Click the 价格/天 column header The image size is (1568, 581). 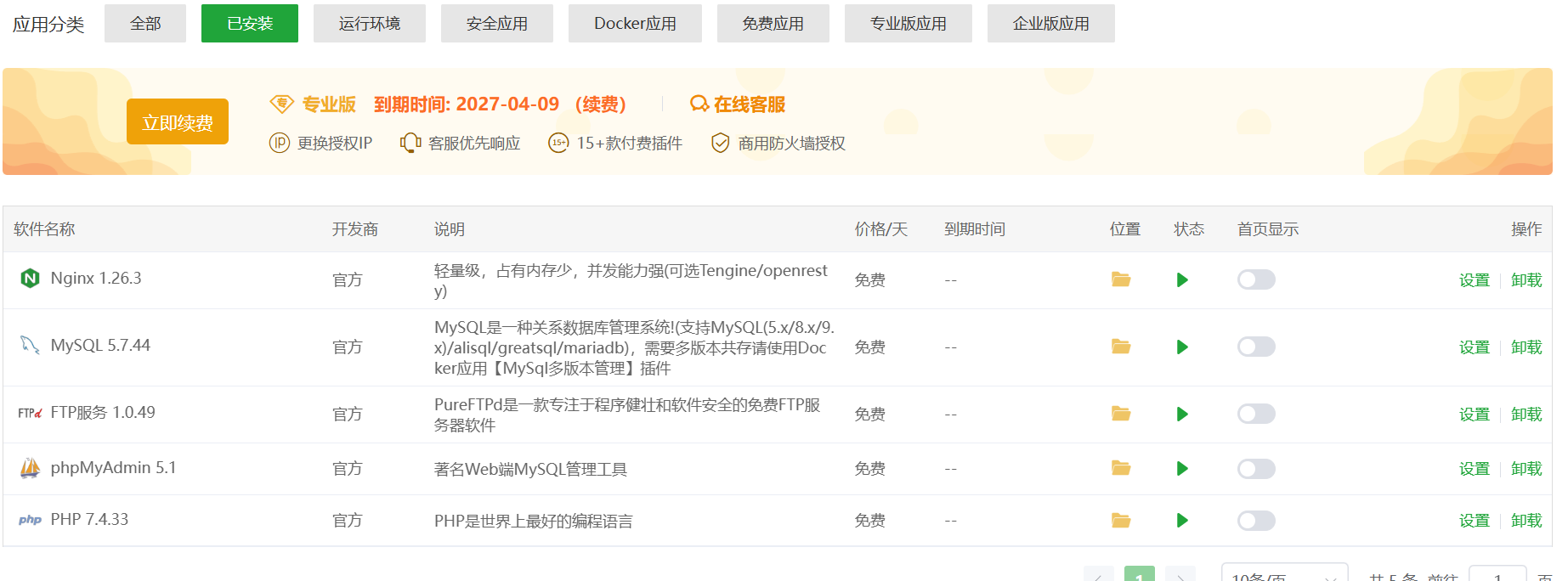pyautogui.click(x=881, y=229)
